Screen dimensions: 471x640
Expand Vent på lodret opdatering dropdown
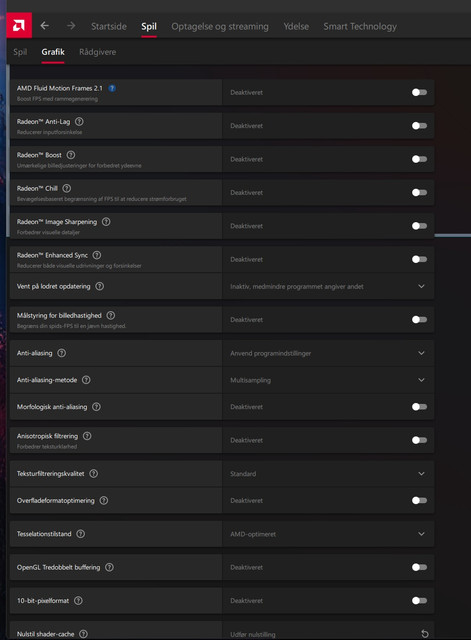coord(328,286)
